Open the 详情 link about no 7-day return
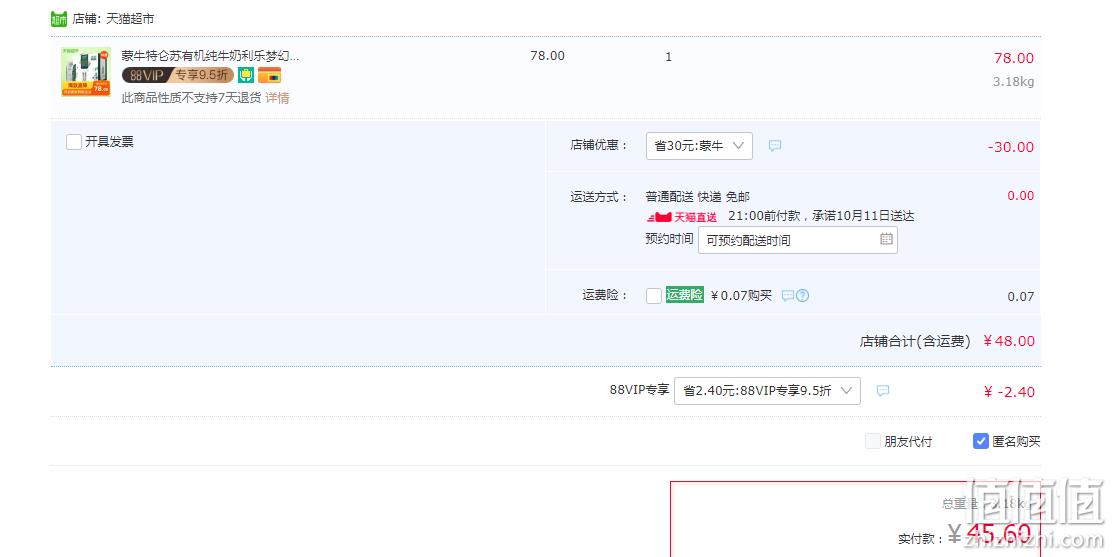 coord(278,98)
